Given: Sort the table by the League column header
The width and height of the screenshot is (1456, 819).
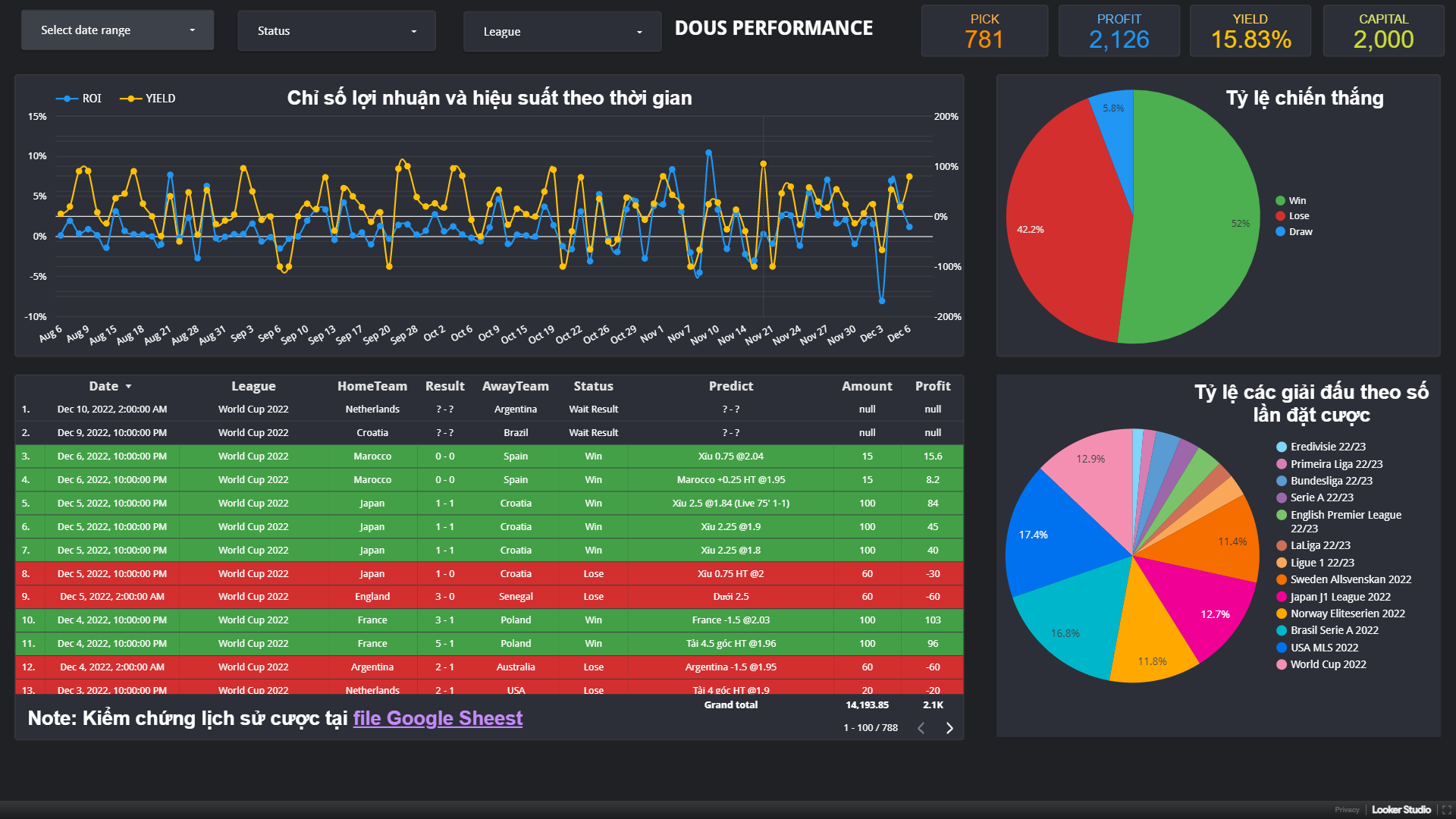Looking at the screenshot, I should (x=253, y=387).
